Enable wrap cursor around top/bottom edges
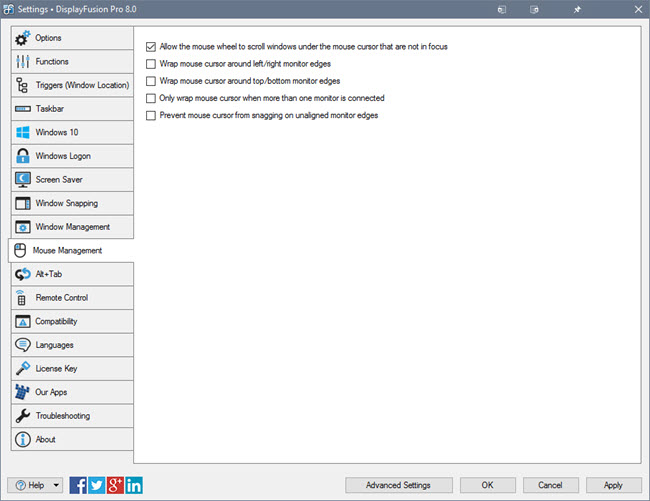Screen dimensions: 650x501 (x=151, y=81)
